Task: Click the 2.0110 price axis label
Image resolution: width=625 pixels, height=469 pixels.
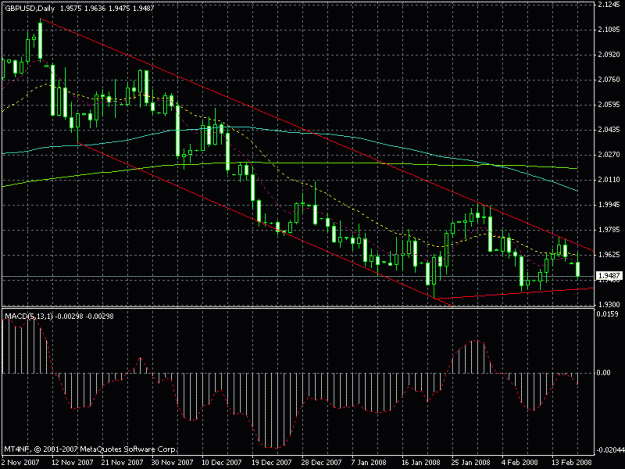Action: [609, 180]
